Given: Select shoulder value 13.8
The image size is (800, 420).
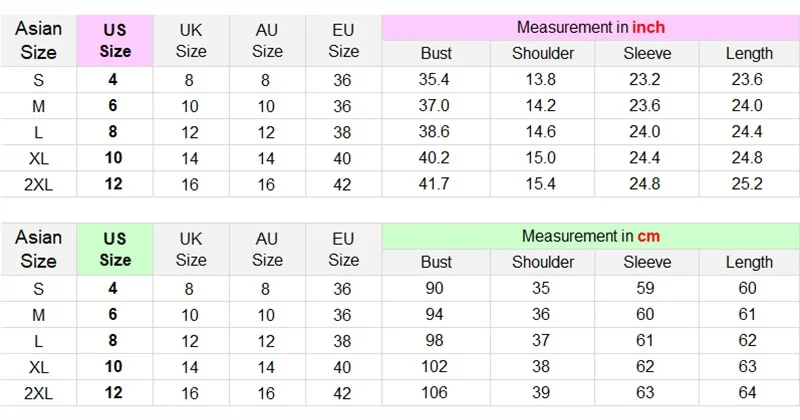Looking at the screenshot, I should [x=543, y=80].
